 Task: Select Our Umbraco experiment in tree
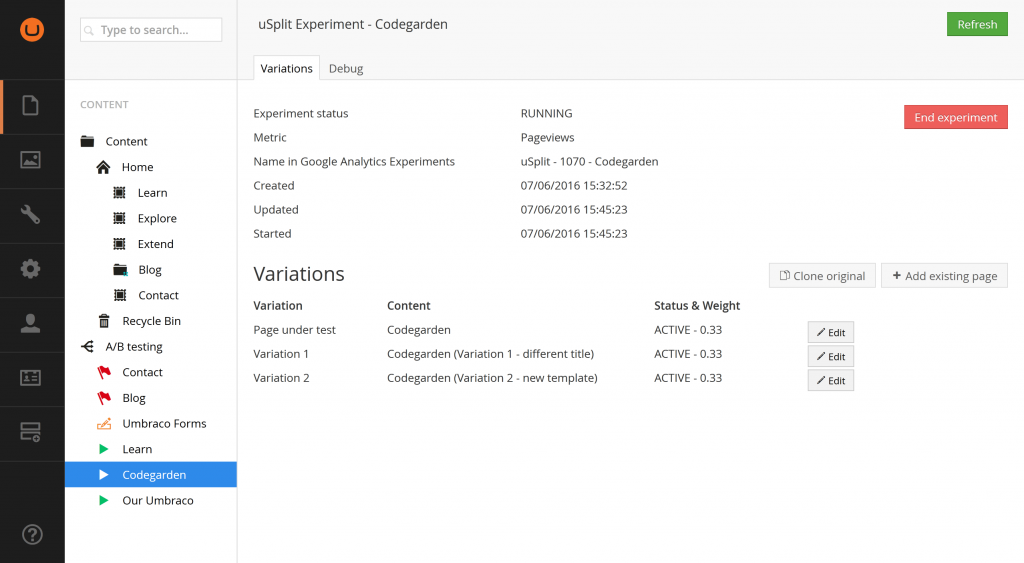click(x=157, y=500)
